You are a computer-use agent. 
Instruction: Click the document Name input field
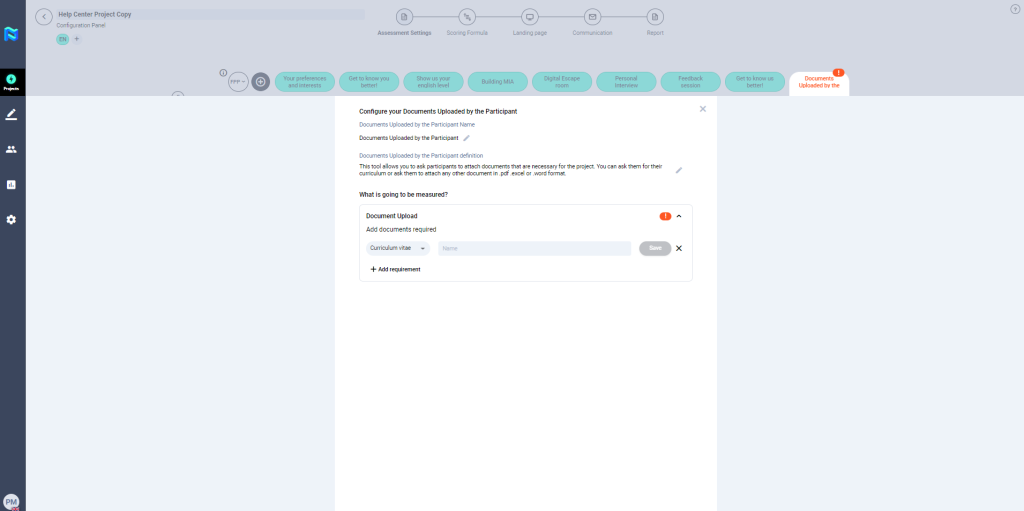[534, 248]
